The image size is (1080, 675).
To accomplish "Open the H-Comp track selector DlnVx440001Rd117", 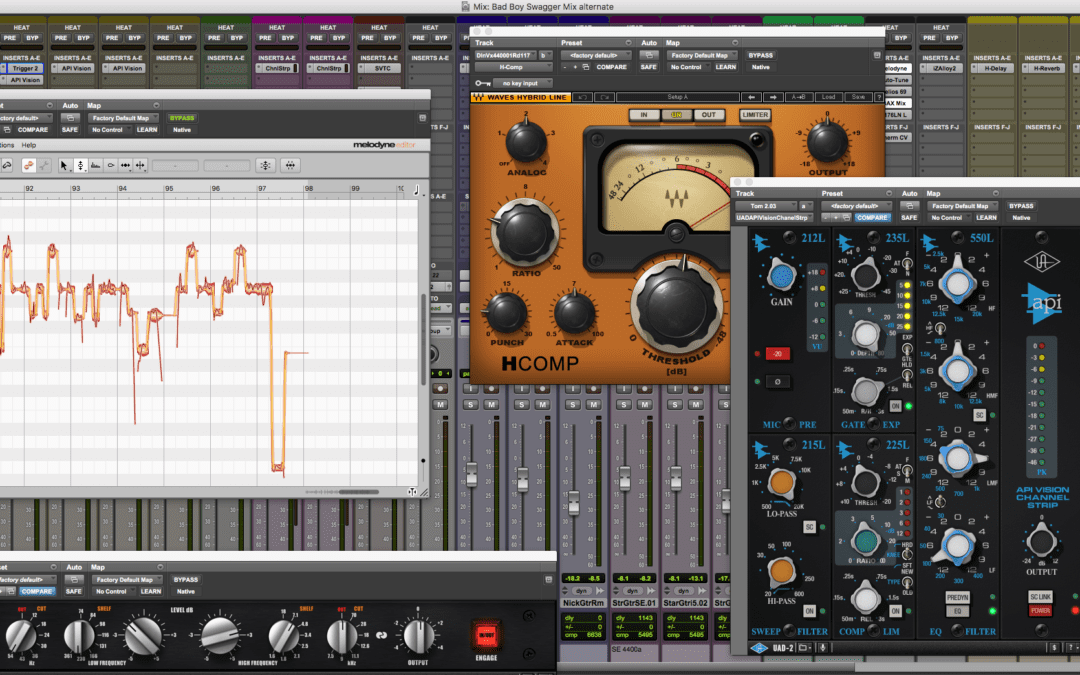I will [506, 55].
